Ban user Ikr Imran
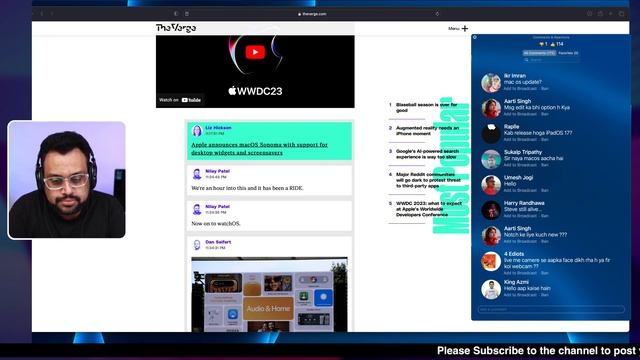640x360 pixels. (545, 89)
